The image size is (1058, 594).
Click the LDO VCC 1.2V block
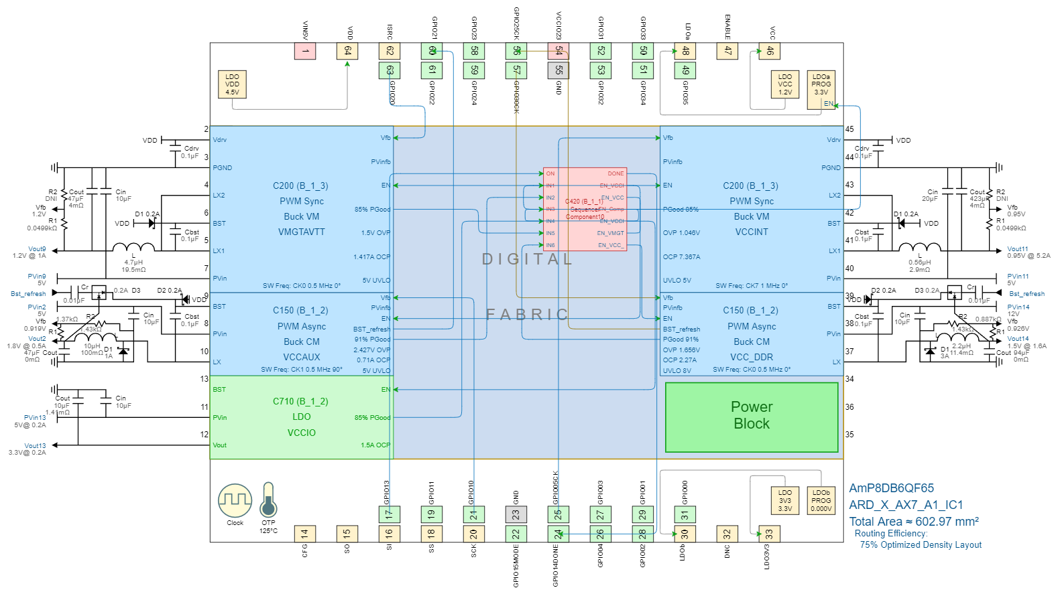pos(785,85)
